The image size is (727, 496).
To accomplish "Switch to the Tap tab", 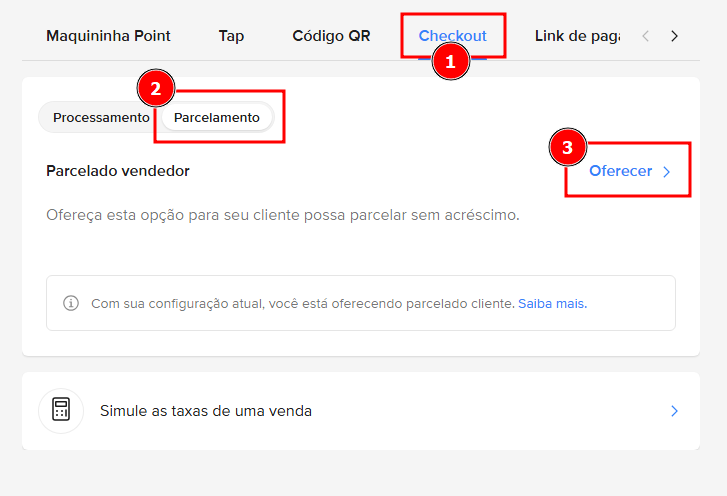I will point(231,36).
